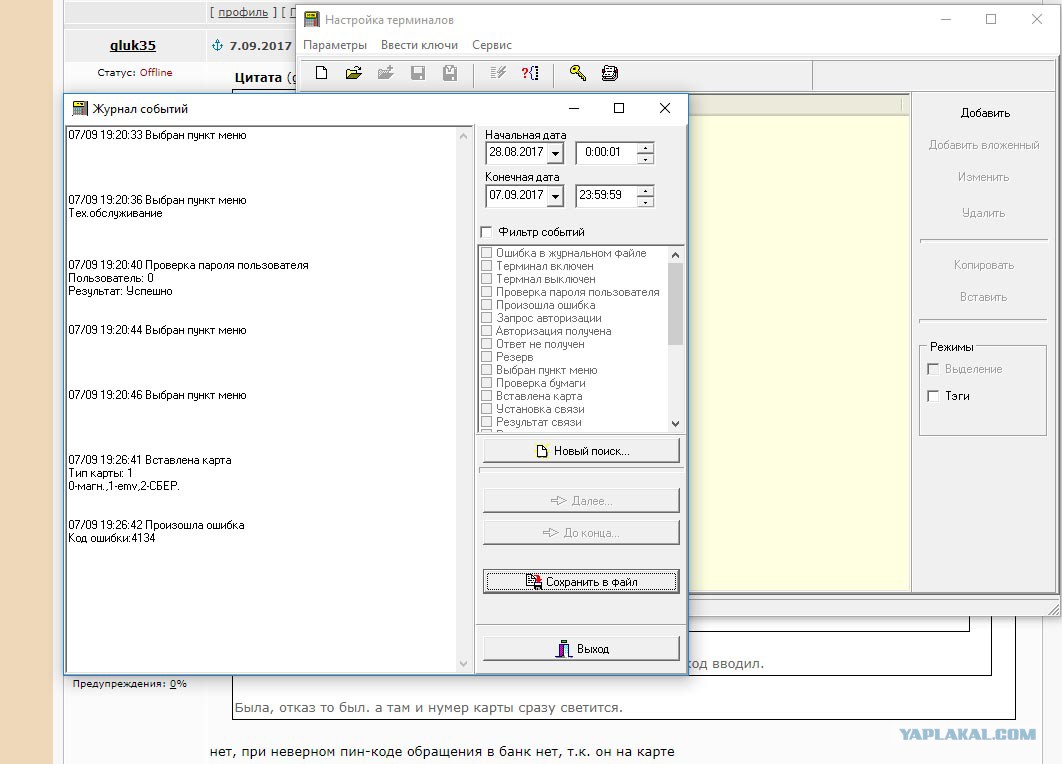
Task: Click the event log scroll-down arrow
Action: tap(464, 664)
